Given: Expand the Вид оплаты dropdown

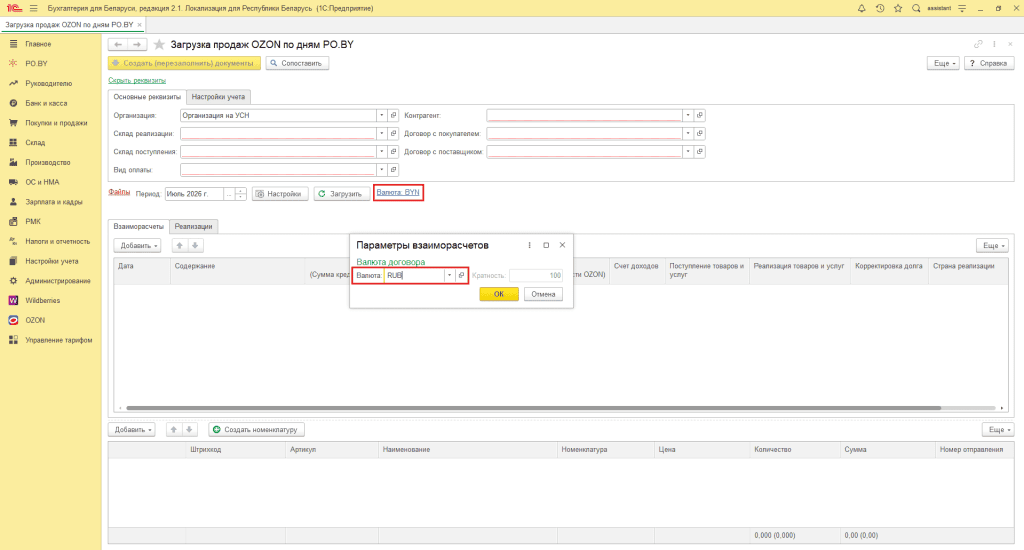Looking at the screenshot, I should point(381,170).
